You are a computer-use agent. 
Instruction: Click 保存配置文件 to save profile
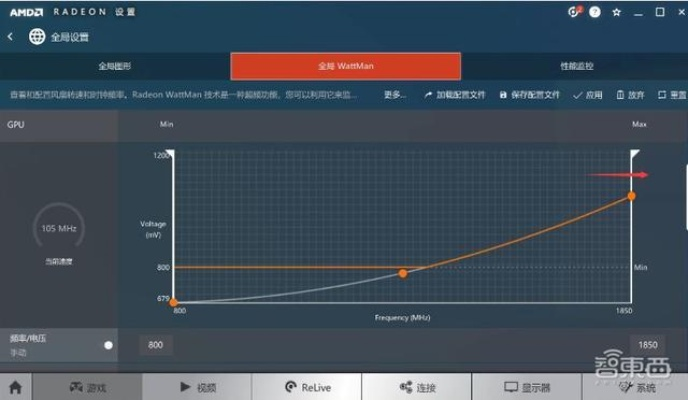[529, 95]
